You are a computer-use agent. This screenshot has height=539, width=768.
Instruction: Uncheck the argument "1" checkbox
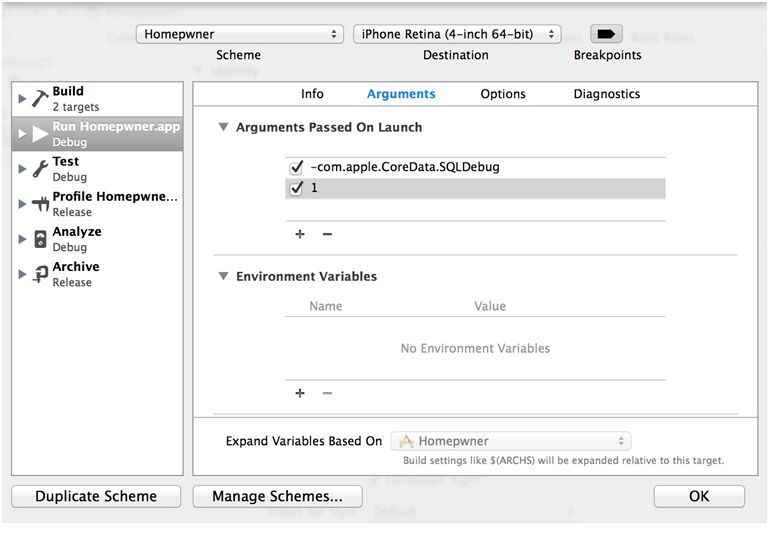296,188
